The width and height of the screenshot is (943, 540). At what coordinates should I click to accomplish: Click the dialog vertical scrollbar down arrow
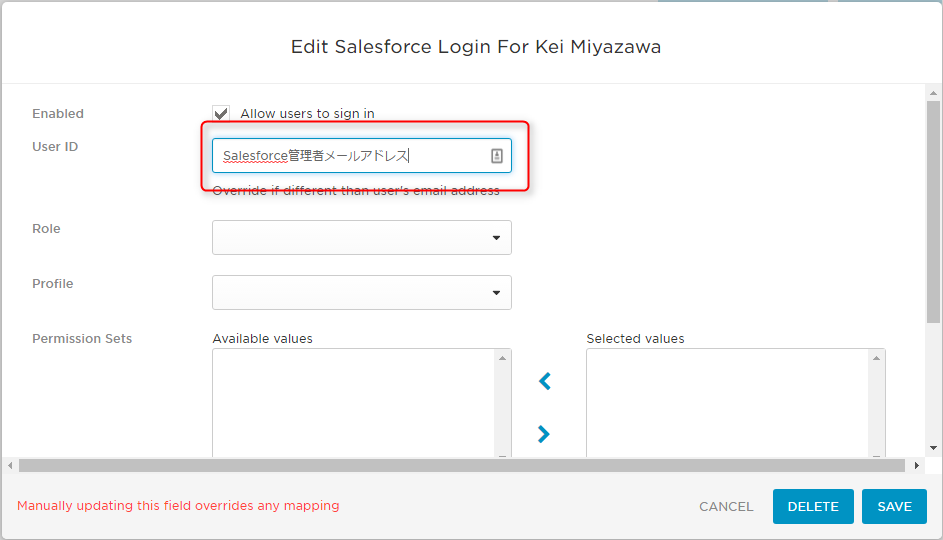click(x=933, y=448)
